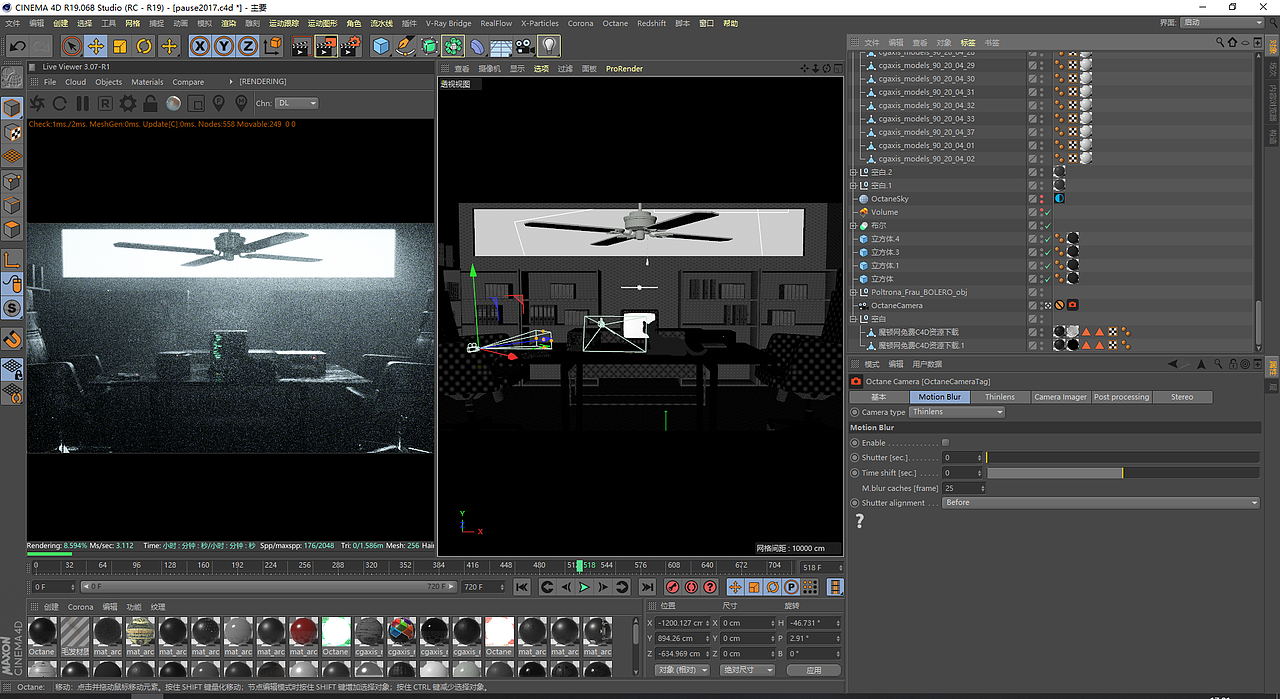Image resolution: width=1280 pixels, height=699 pixels.
Task: Open the Chn channel dropdown
Action: click(298, 103)
